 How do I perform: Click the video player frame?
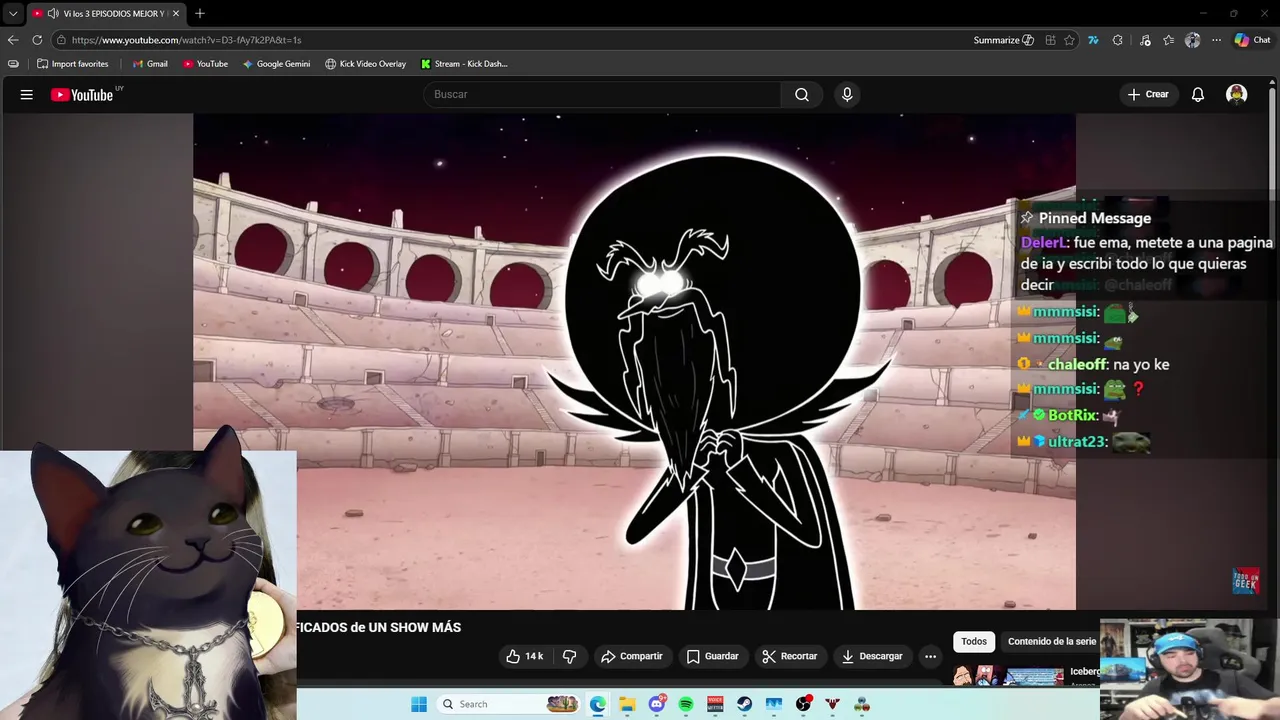pyautogui.click(x=634, y=361)
